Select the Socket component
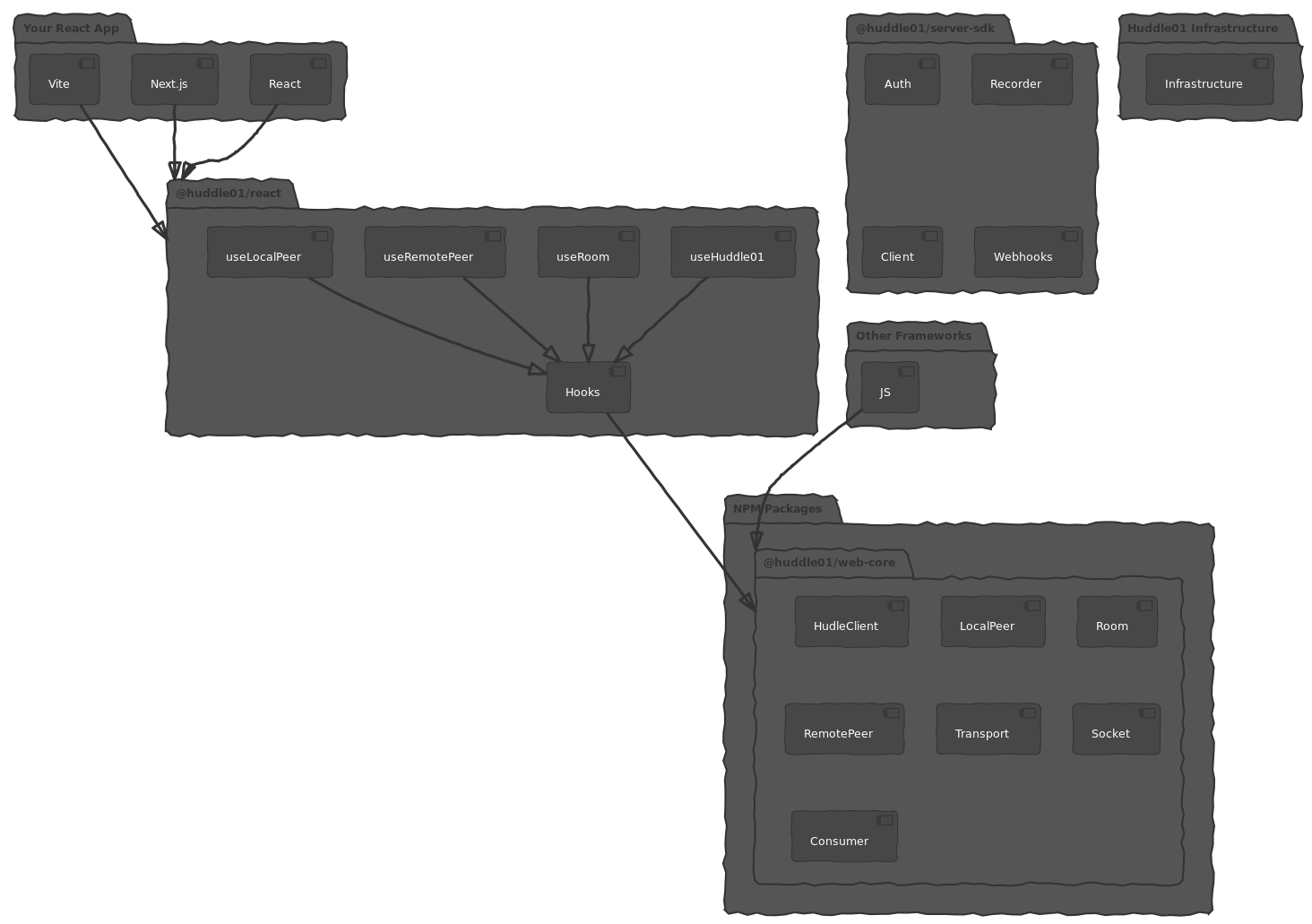1312x924 pixels. click(1117, 729)
